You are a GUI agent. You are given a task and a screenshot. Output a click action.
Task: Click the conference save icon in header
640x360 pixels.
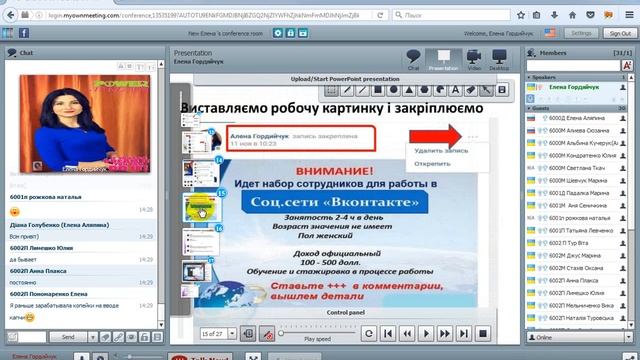[x=302, y=33]
